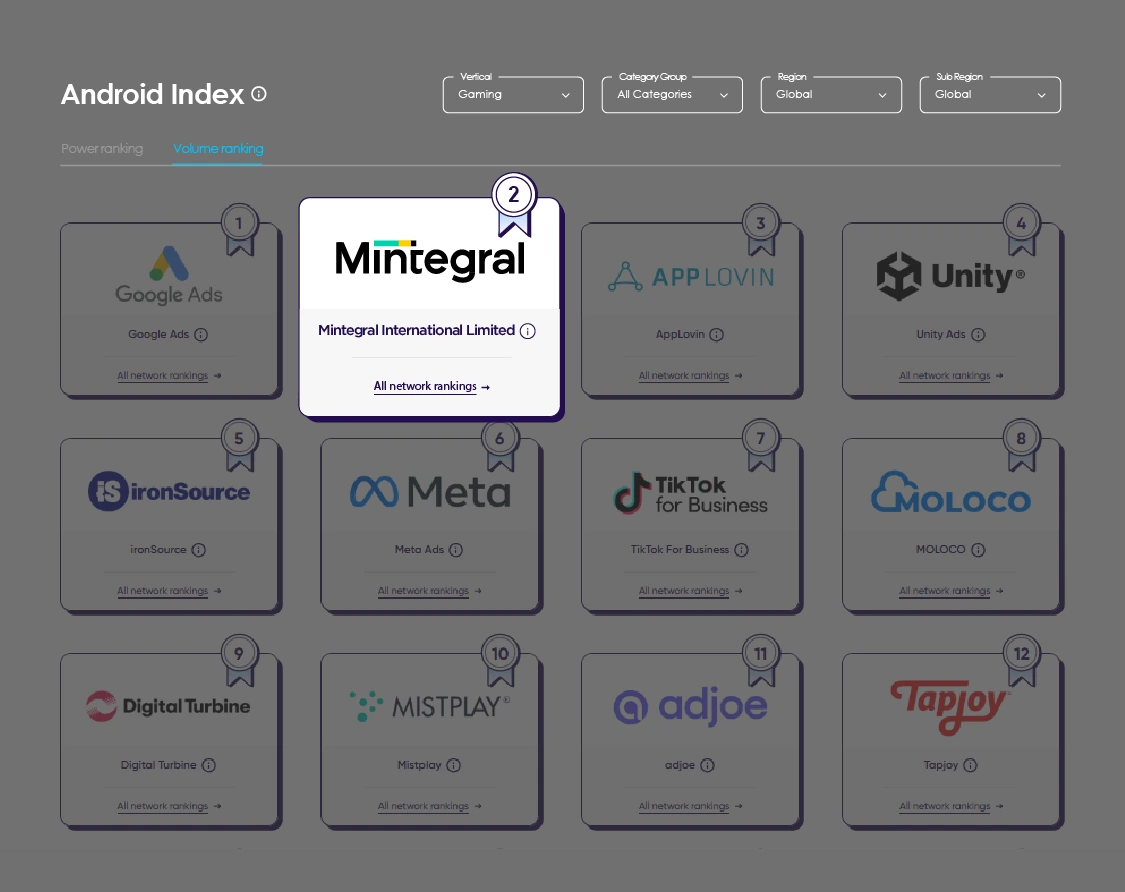
Task: Open All network rankings for Google Ads
Action: coord(169,375)
